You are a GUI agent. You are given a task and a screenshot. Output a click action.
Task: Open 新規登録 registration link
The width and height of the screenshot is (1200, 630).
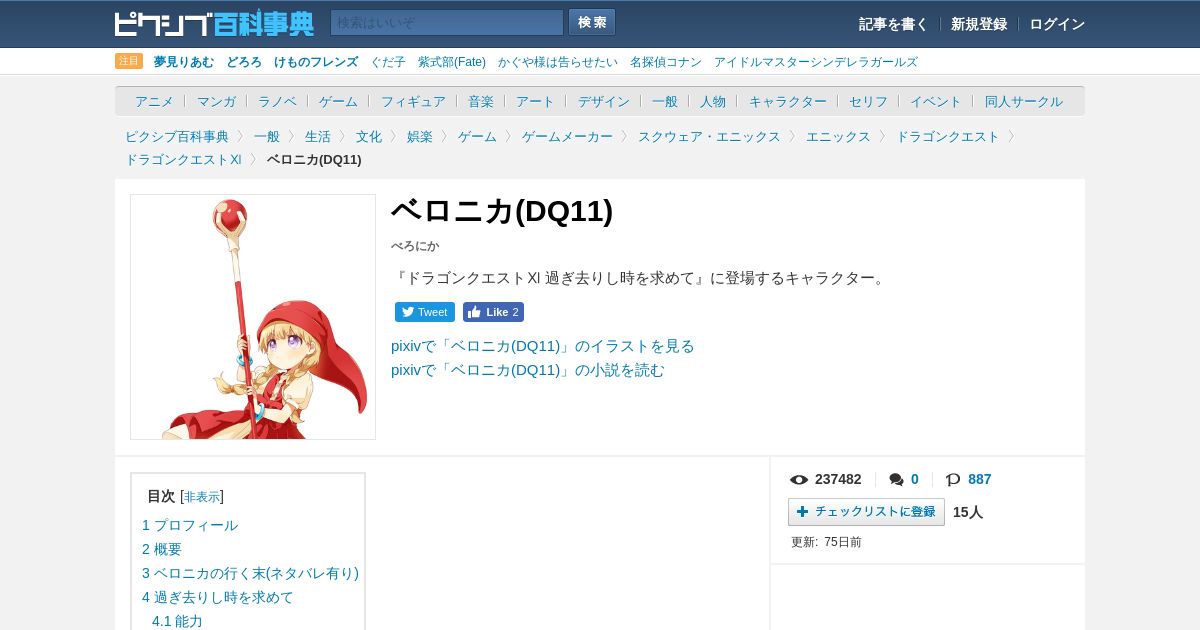tap(979, 24)
